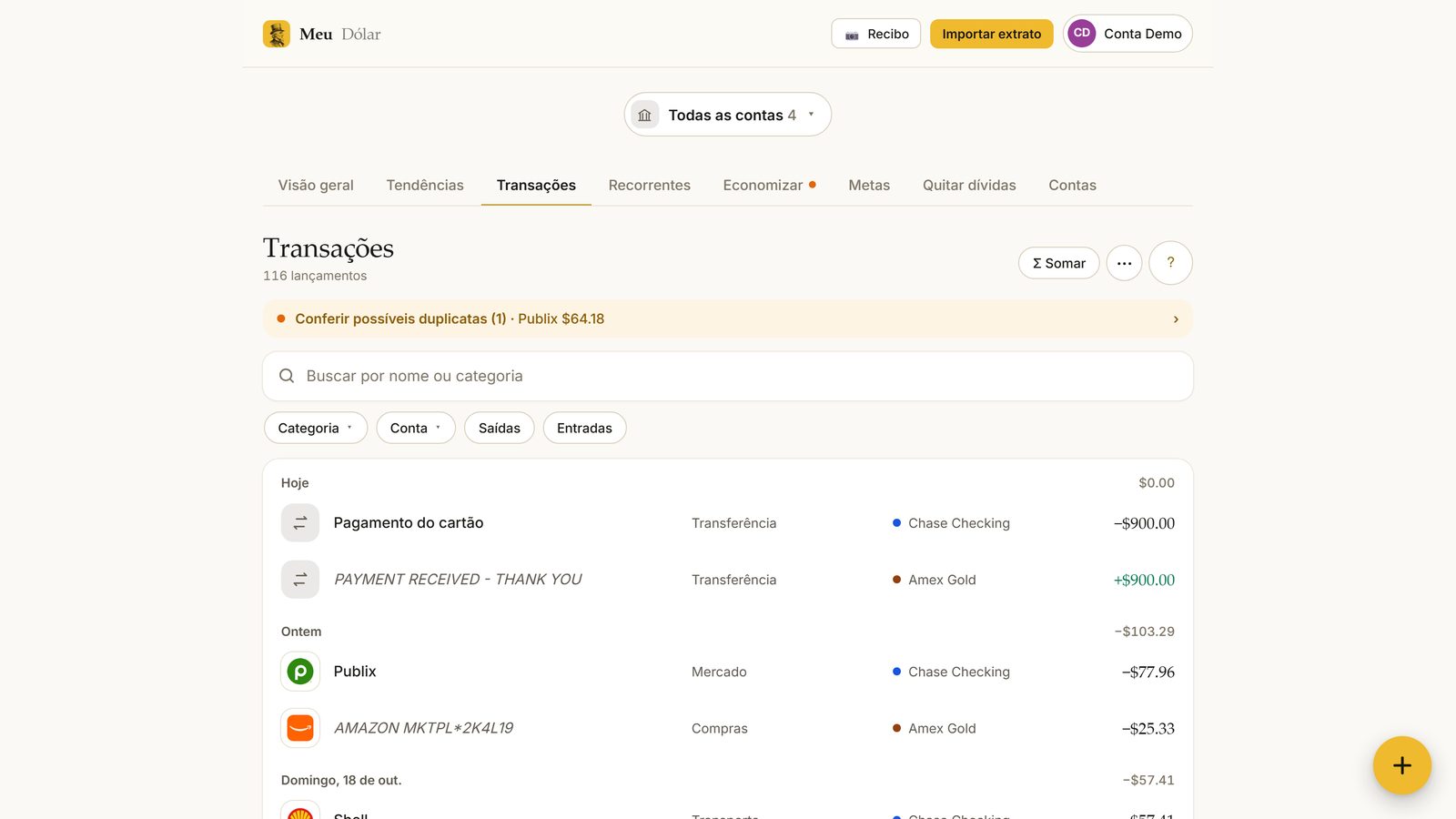
Task: Click the yellow plus add transaction button
Action: (1401, 765)
